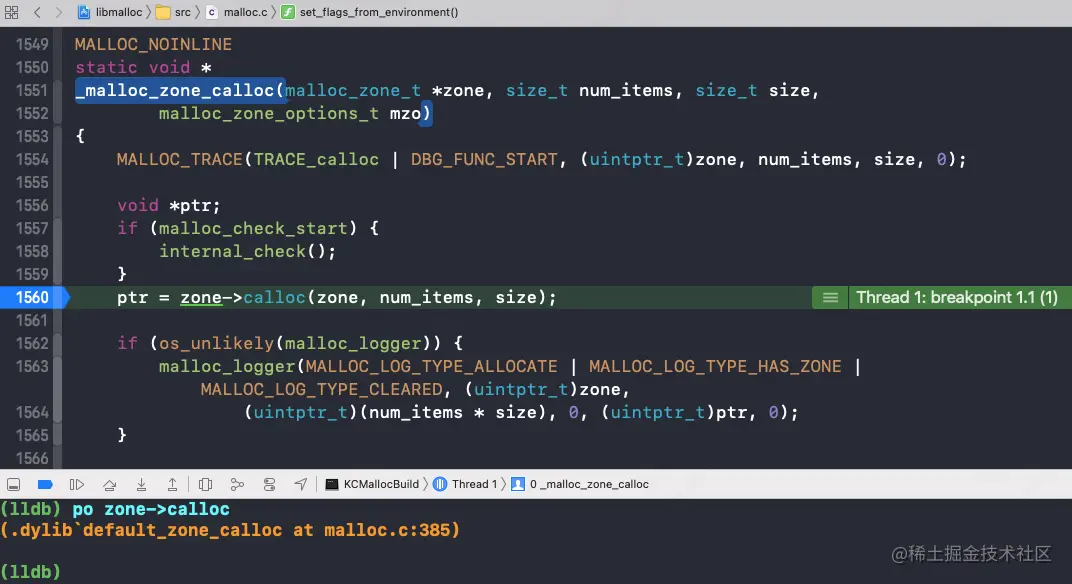Step over the current line
Screen dimensions: 1072x584
[109, 485]
